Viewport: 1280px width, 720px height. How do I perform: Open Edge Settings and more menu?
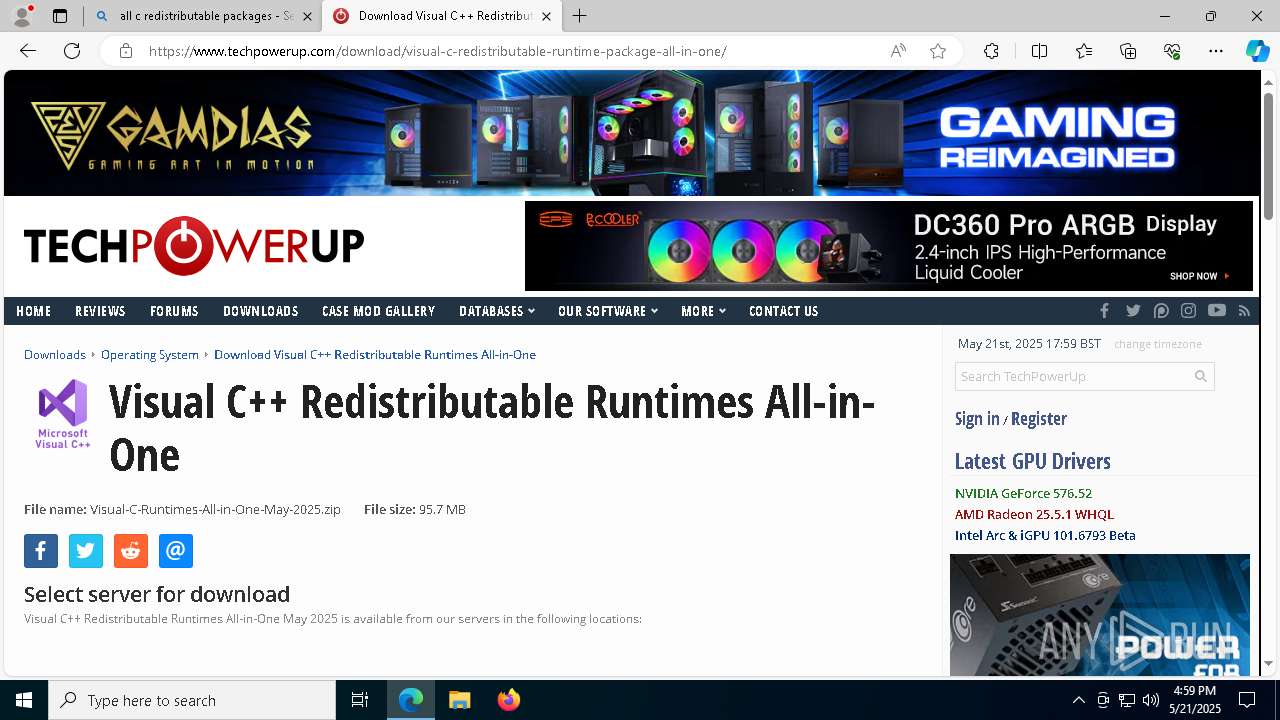(x=1216, y=51)
